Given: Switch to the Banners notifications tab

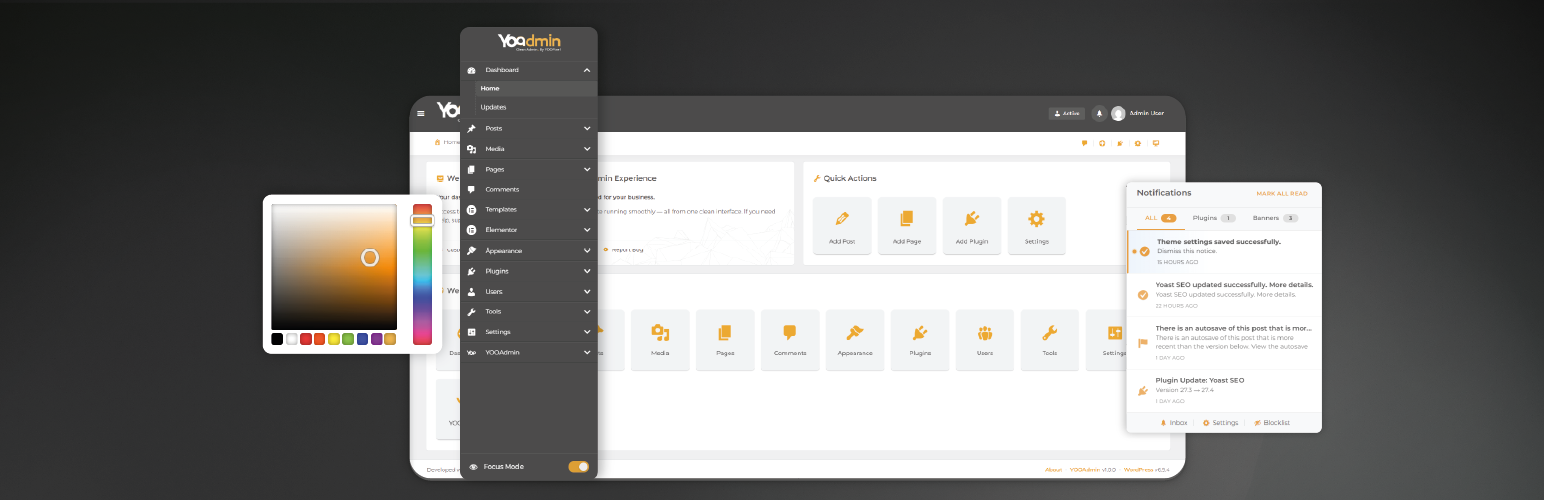Looking at the screenshot, I should click(1275, 217).
